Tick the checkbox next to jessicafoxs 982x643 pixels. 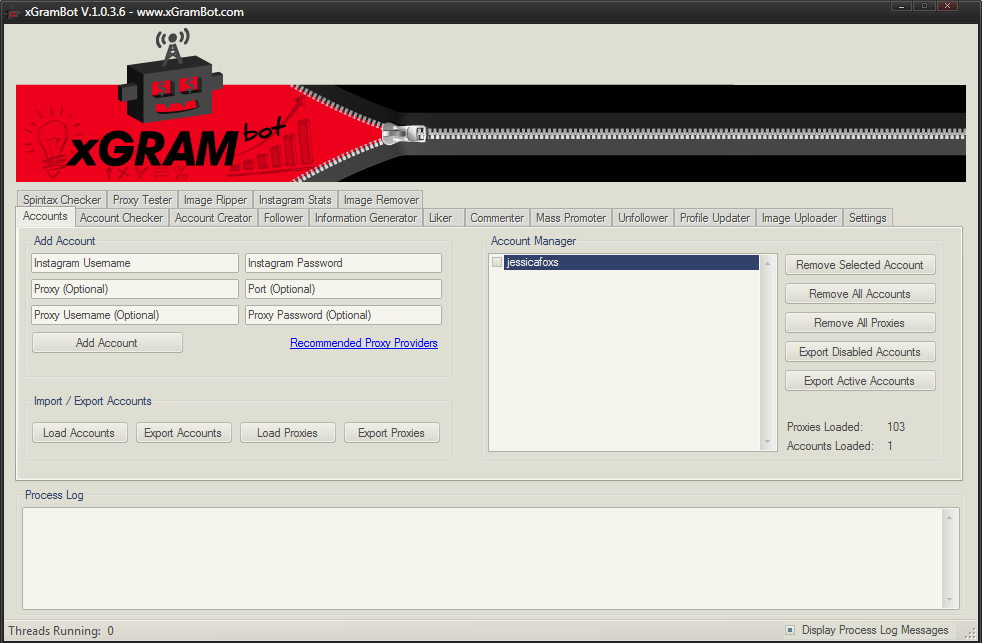(496, 261)
